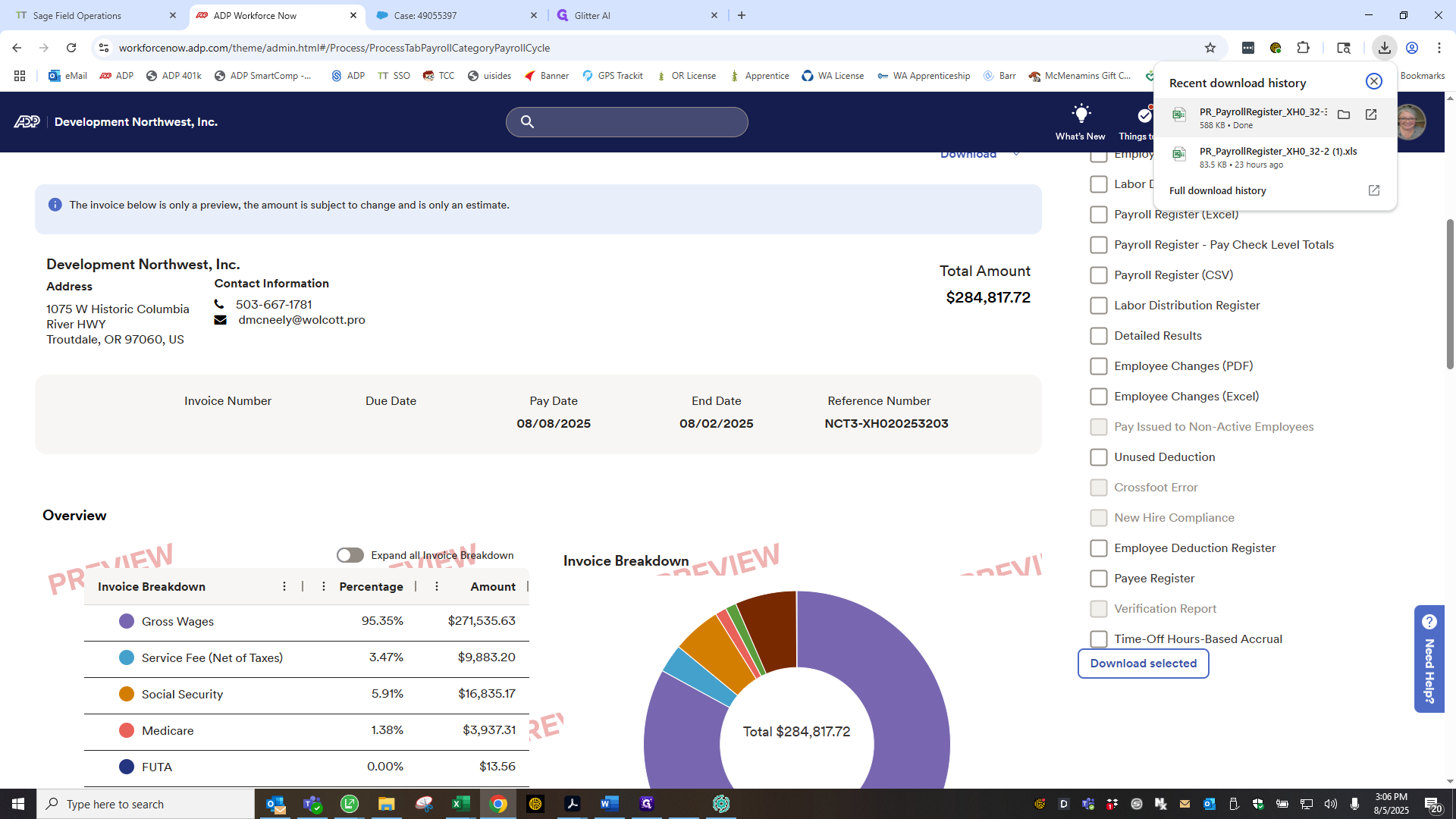Open Word from the taskbar

click(609, 804)
